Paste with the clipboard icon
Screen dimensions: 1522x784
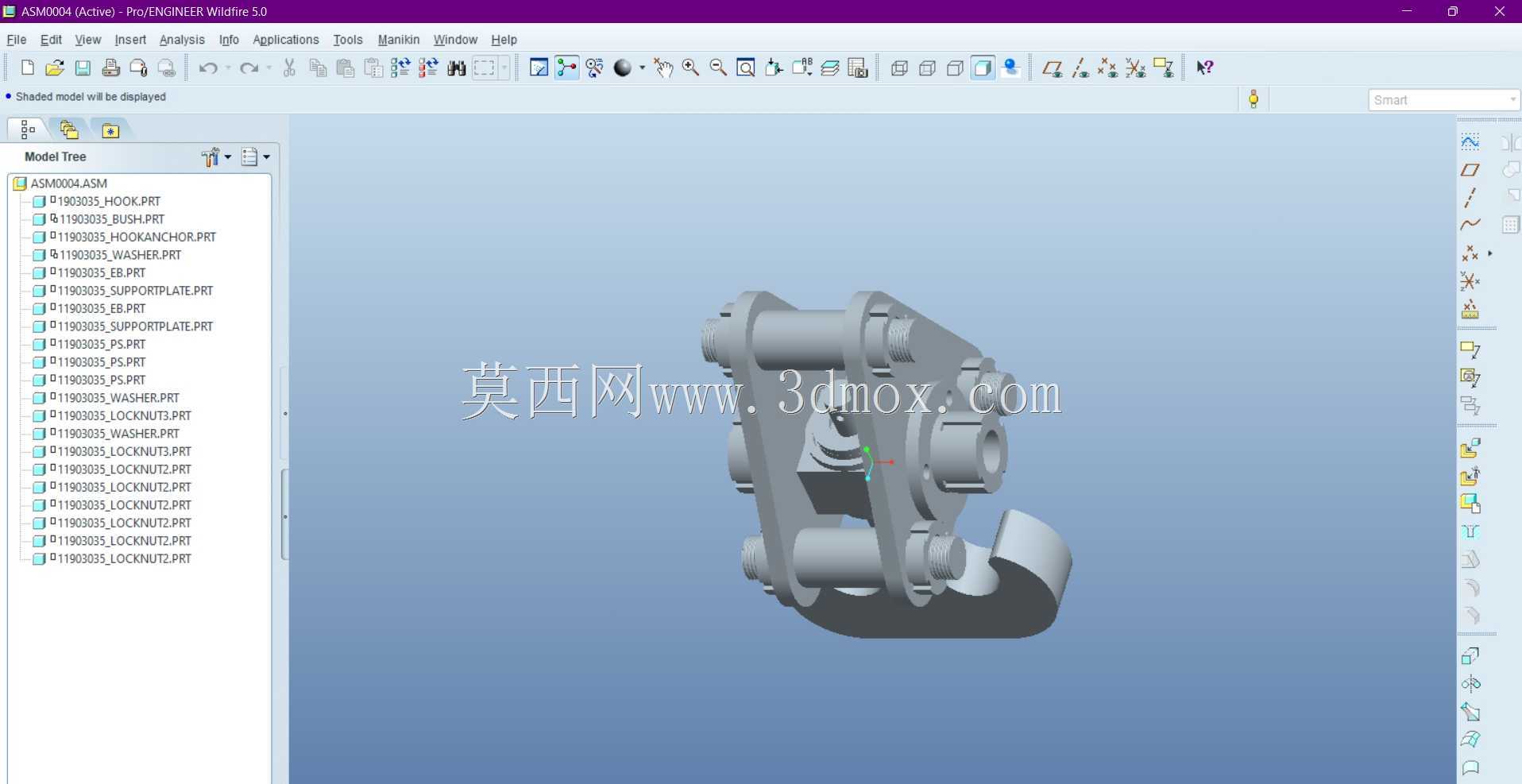(x=345, y=68)
